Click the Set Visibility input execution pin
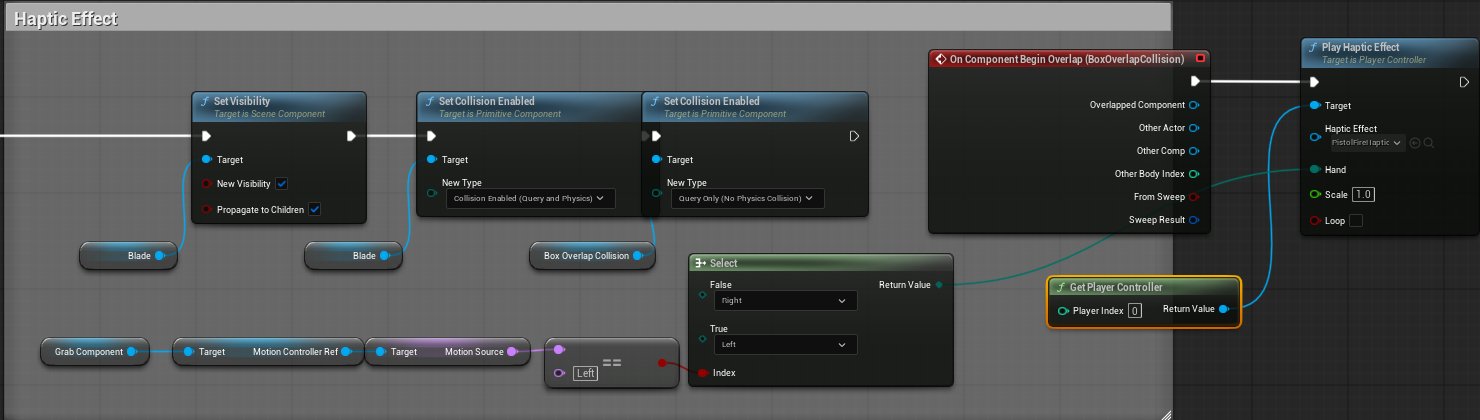1480x420 pixels. point(207,136)
